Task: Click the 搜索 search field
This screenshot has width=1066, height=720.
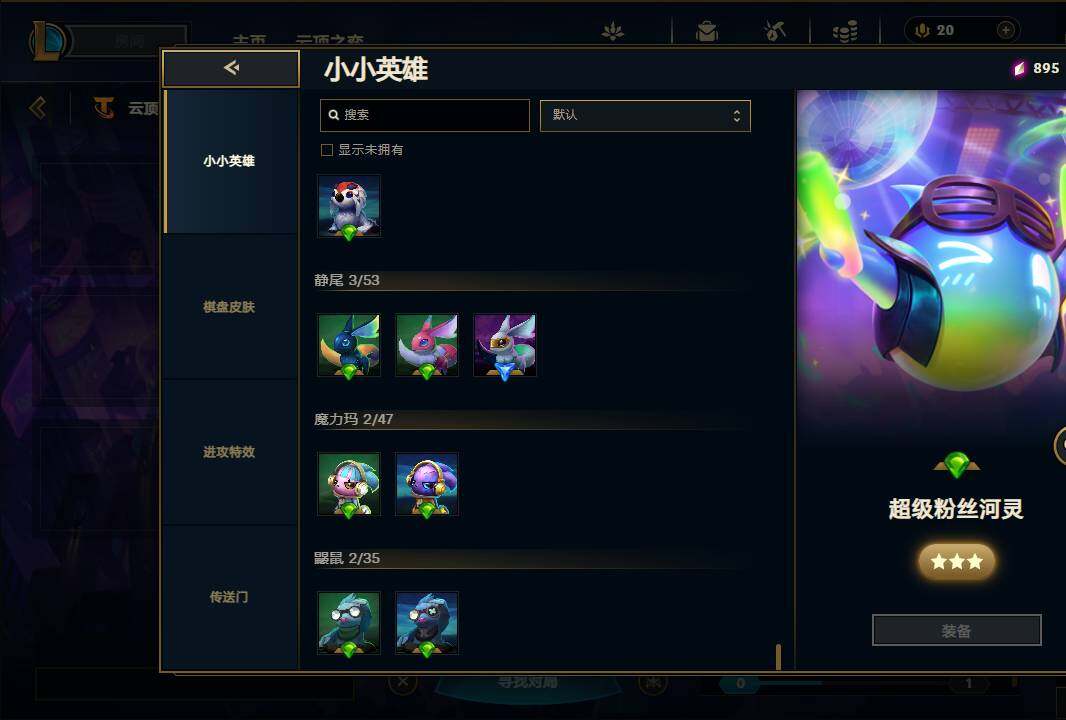Action: click(x=425, y=116)
